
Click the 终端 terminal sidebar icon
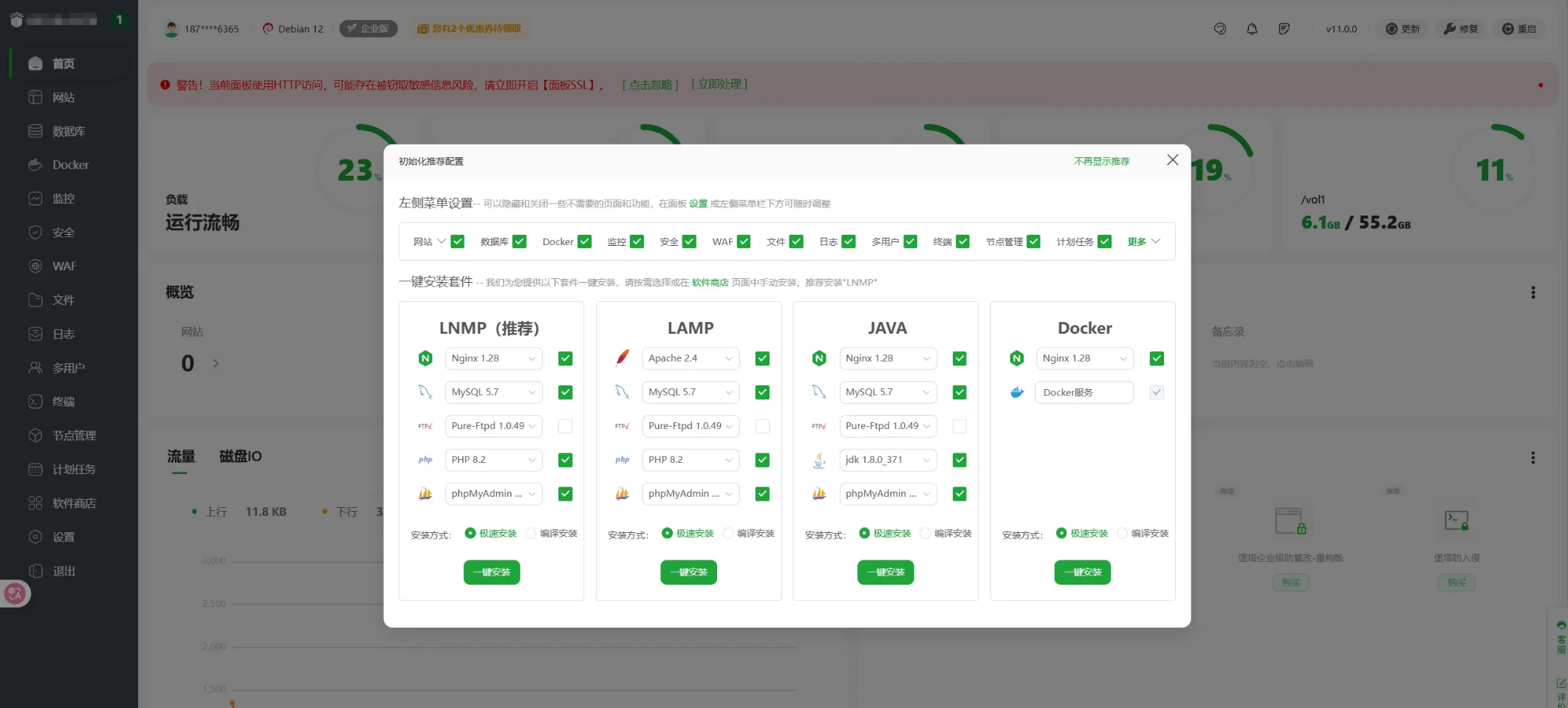coord(35,402)
